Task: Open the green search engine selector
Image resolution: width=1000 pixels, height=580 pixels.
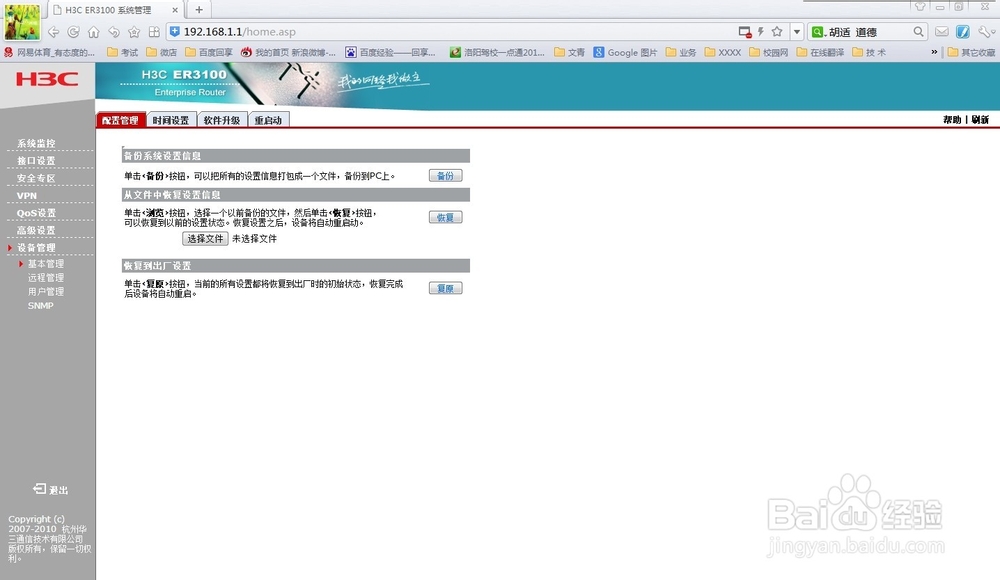Action: 818,32
